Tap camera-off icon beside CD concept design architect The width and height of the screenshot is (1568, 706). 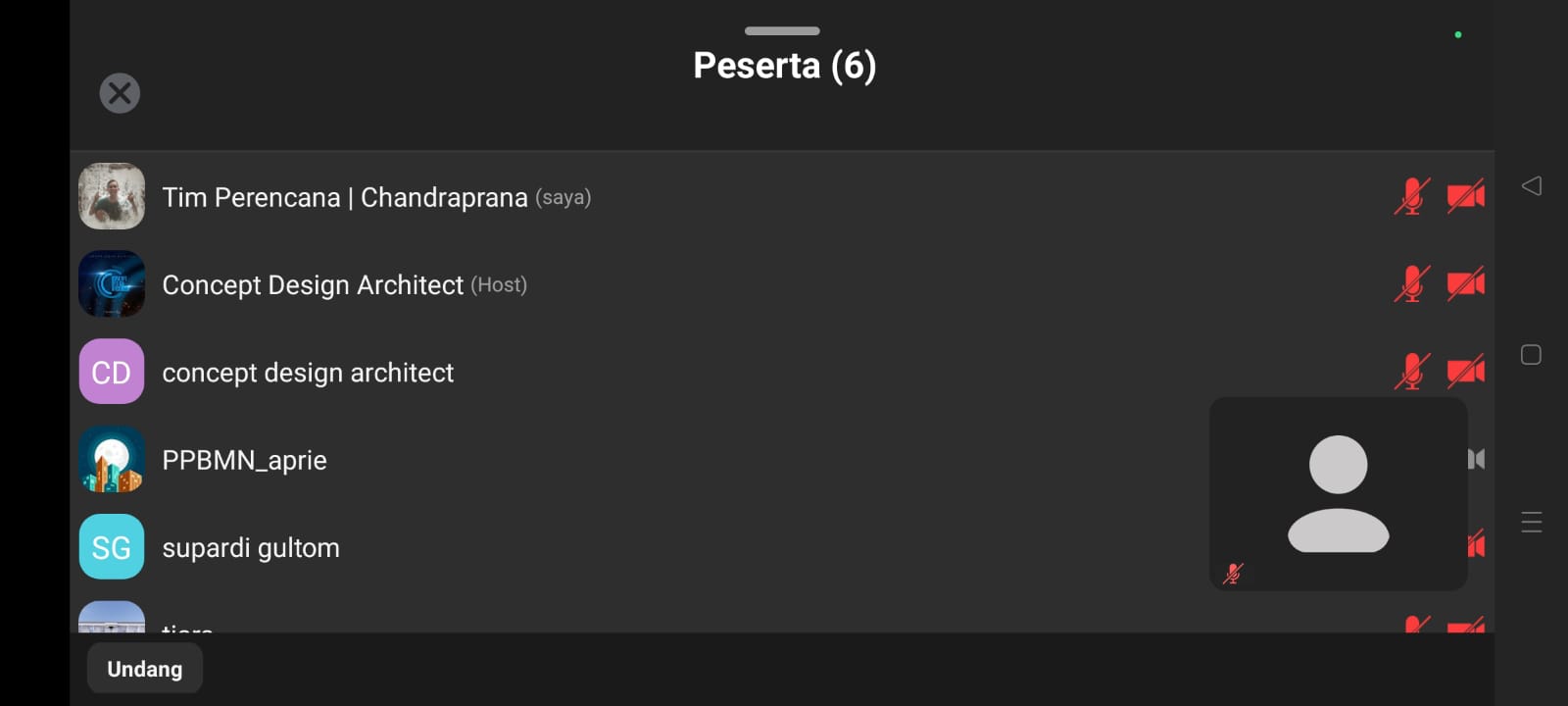tap(1465, 372)
